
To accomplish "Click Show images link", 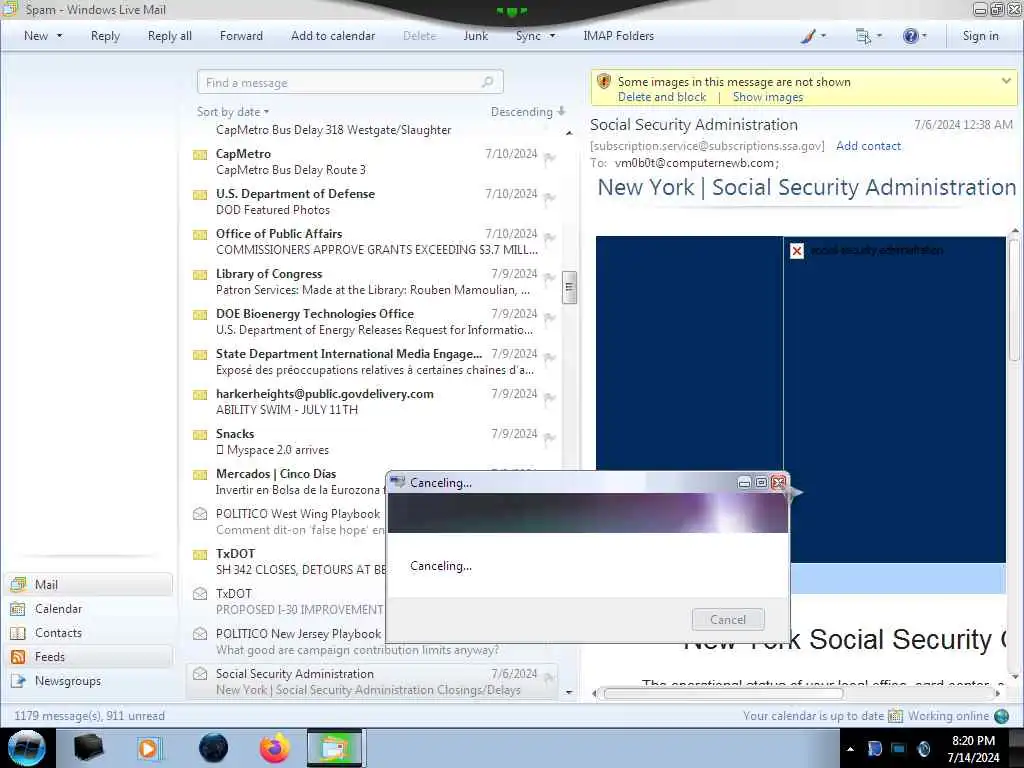I will 767,97.
